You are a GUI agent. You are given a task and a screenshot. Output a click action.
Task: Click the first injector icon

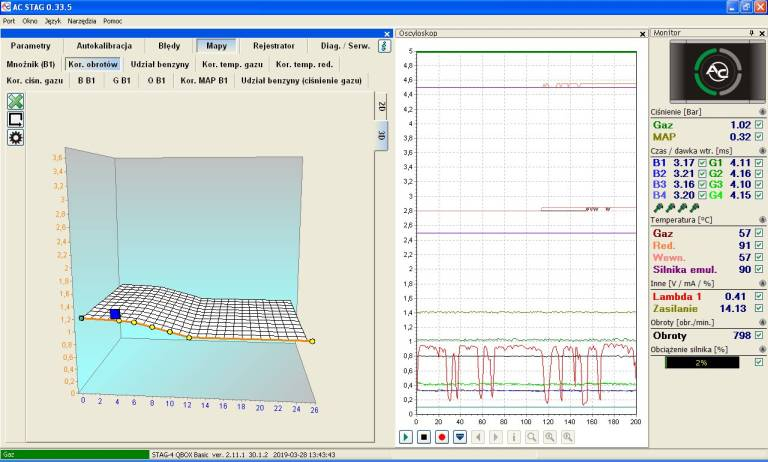pyautogui.click(x=658, y=208)
